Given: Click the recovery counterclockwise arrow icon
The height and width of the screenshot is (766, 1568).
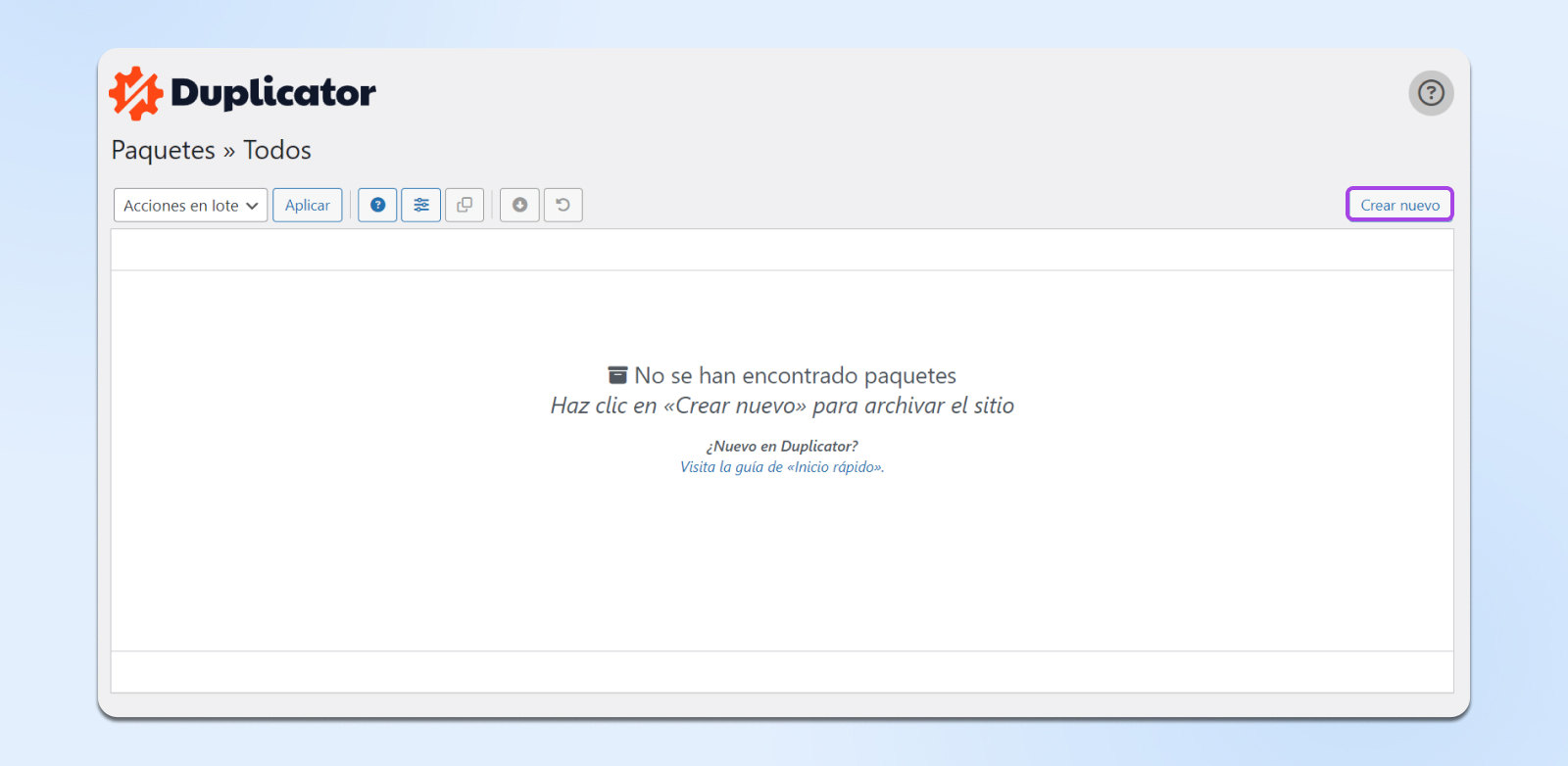Looking at the screenshot, I should pyautogui.click(x=563, y=205).
